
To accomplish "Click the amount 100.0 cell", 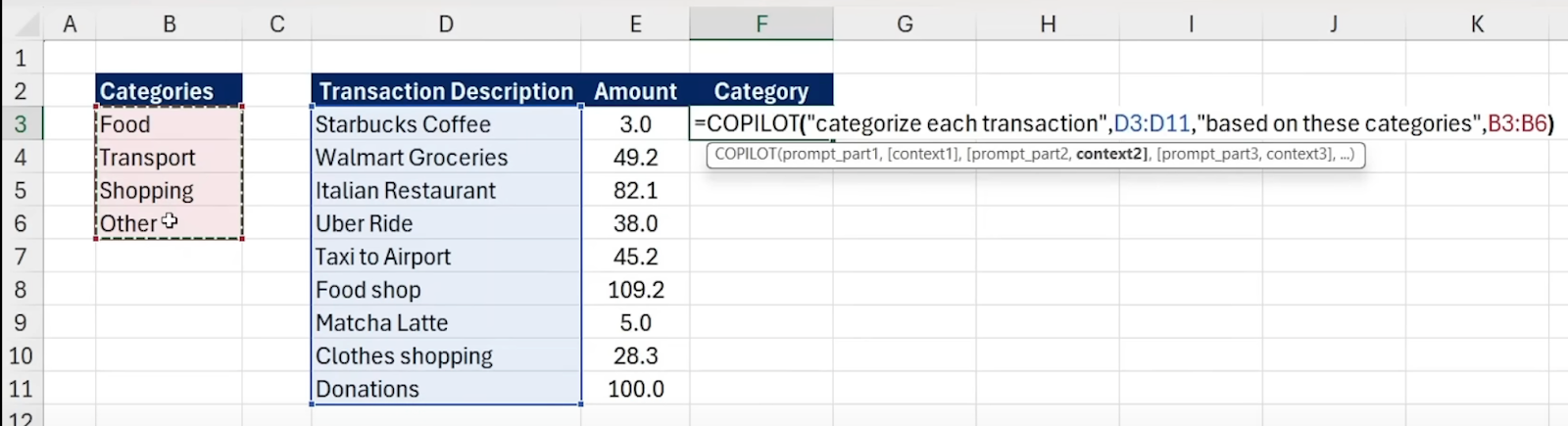I will coord(635,389).
